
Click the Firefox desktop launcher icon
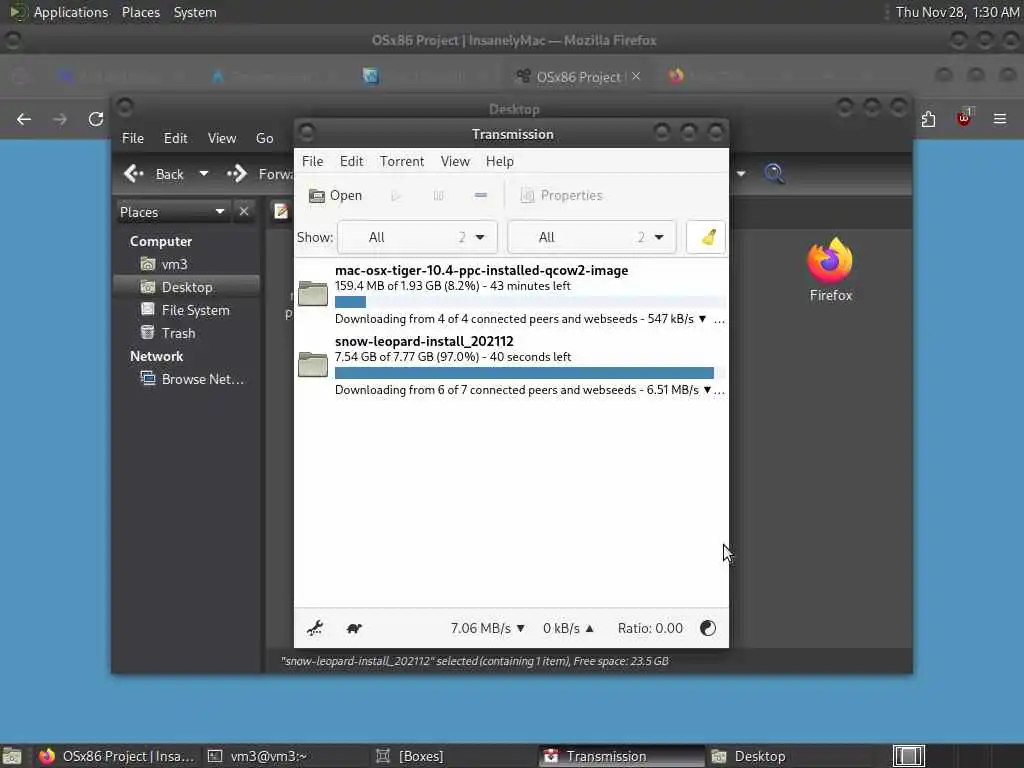point(831,270)
